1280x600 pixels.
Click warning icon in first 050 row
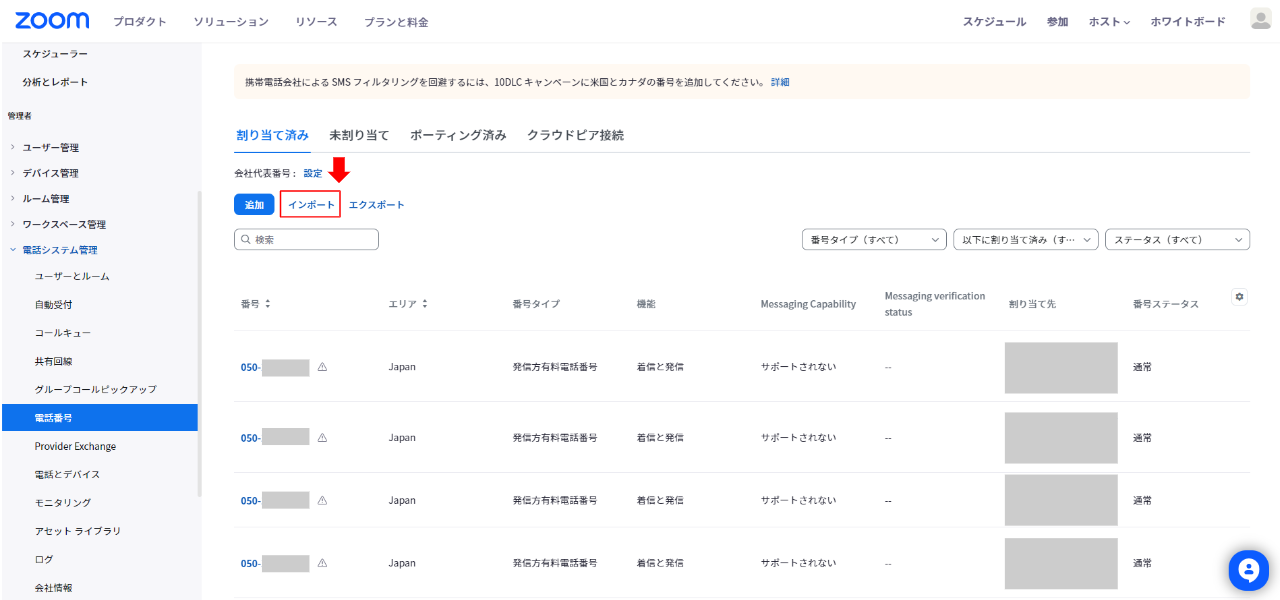[322, 367]
